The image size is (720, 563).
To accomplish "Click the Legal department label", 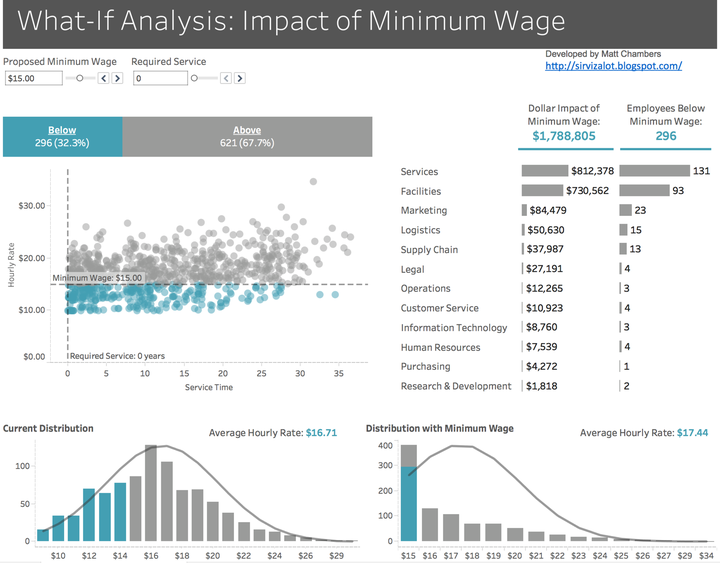I will pyautogui.click(x=412, y=270).
